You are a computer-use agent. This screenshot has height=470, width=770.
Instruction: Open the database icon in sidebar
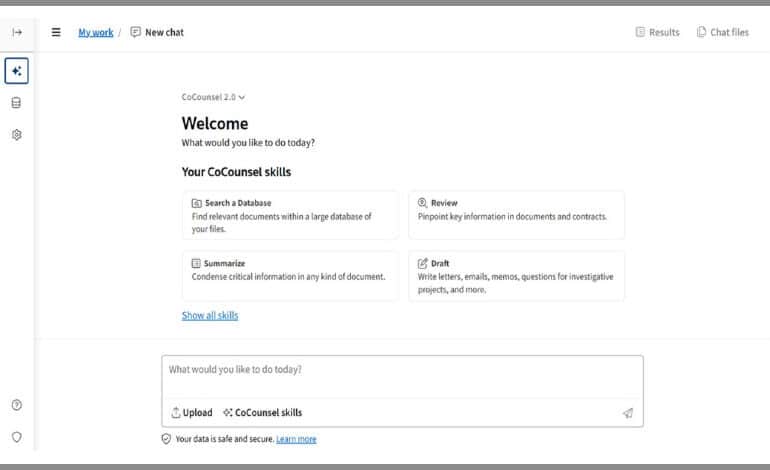pyautogui.click(x=16, y=103)
